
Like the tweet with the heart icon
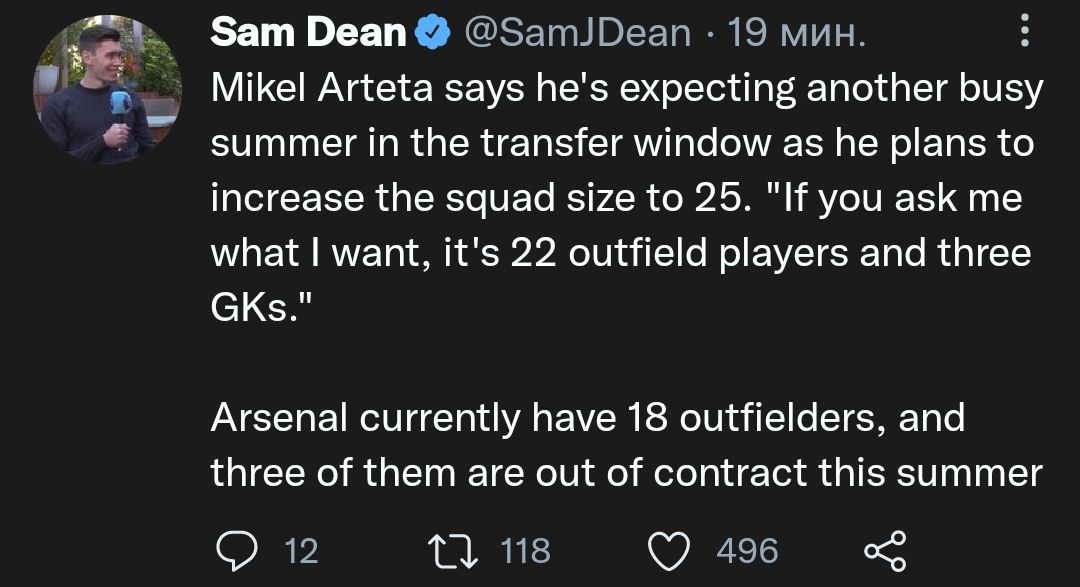tap(670, 550)
